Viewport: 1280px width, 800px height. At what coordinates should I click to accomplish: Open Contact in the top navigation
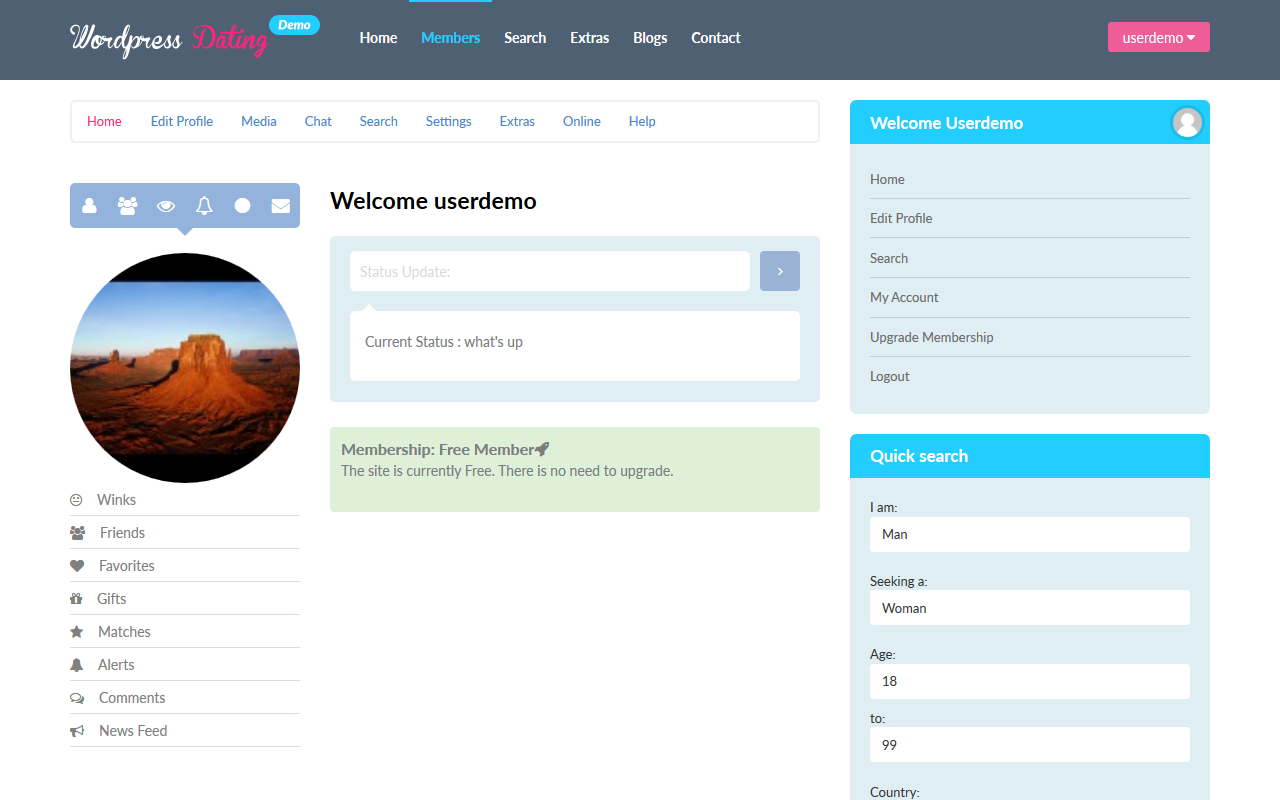[x=716, y=38]
